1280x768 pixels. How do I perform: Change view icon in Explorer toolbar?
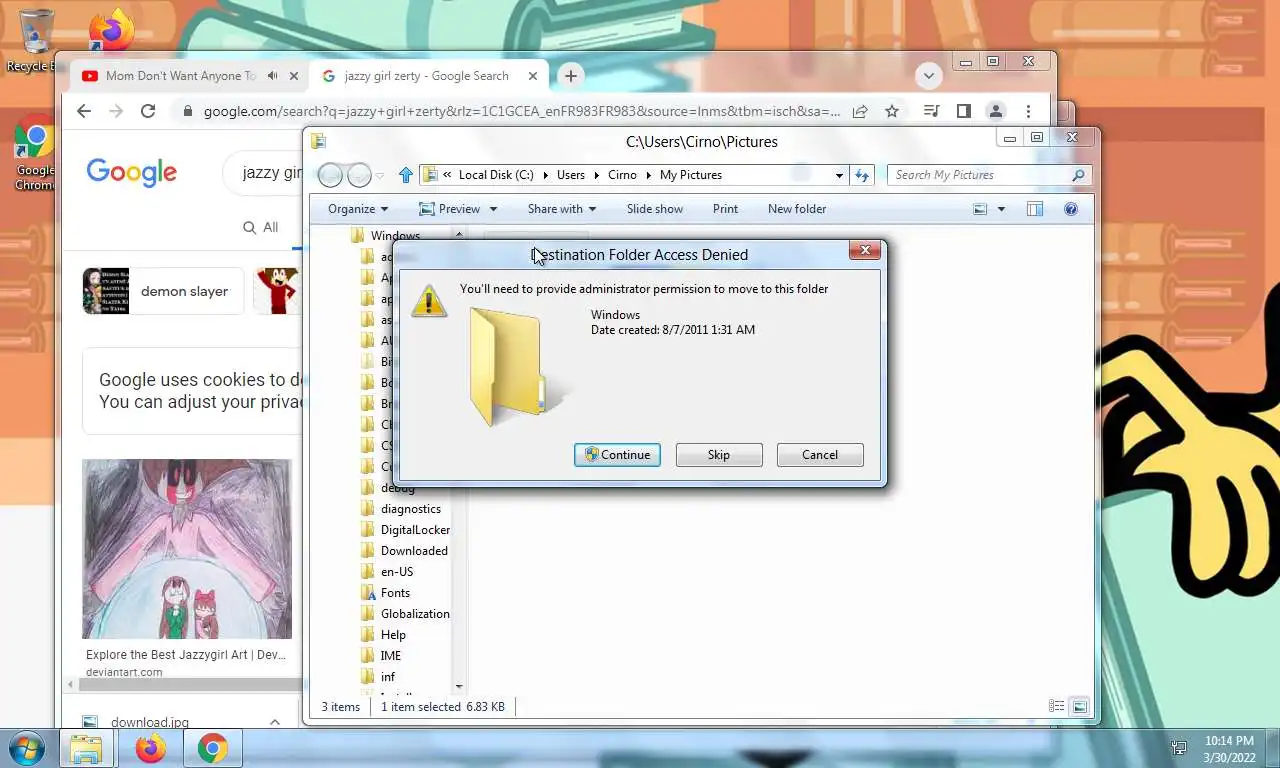[980, 209]
